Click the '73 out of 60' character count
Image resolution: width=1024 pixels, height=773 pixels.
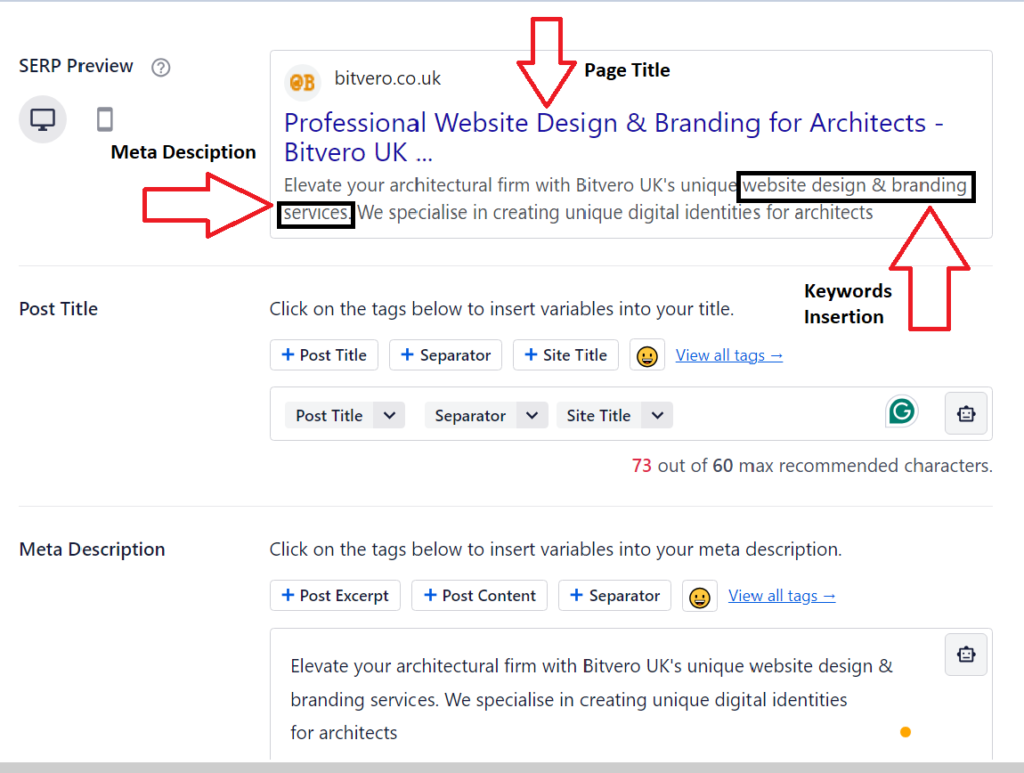pyautogui.click(x=812, y=465)
